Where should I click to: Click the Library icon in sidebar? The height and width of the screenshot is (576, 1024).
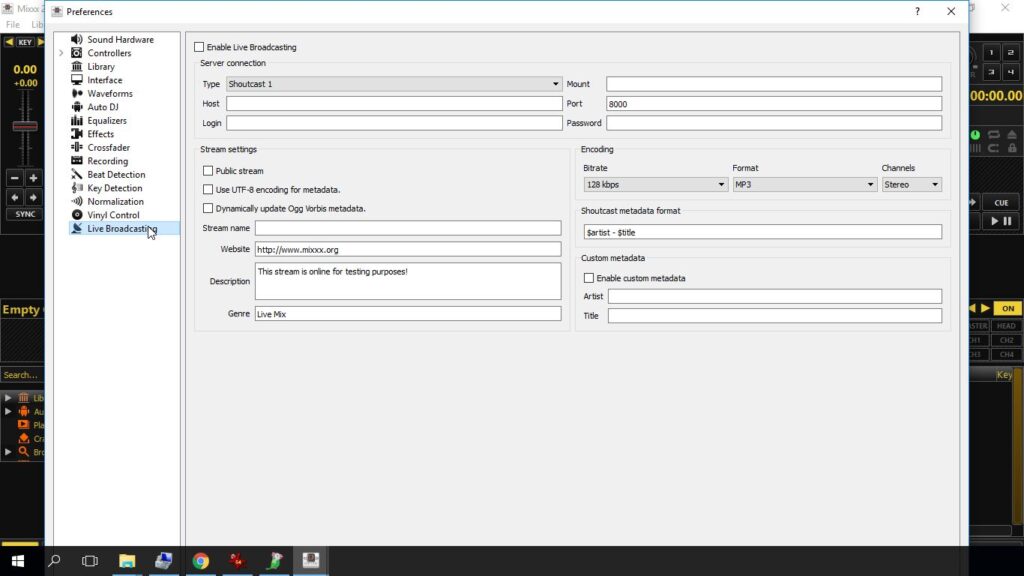(77, 66)
